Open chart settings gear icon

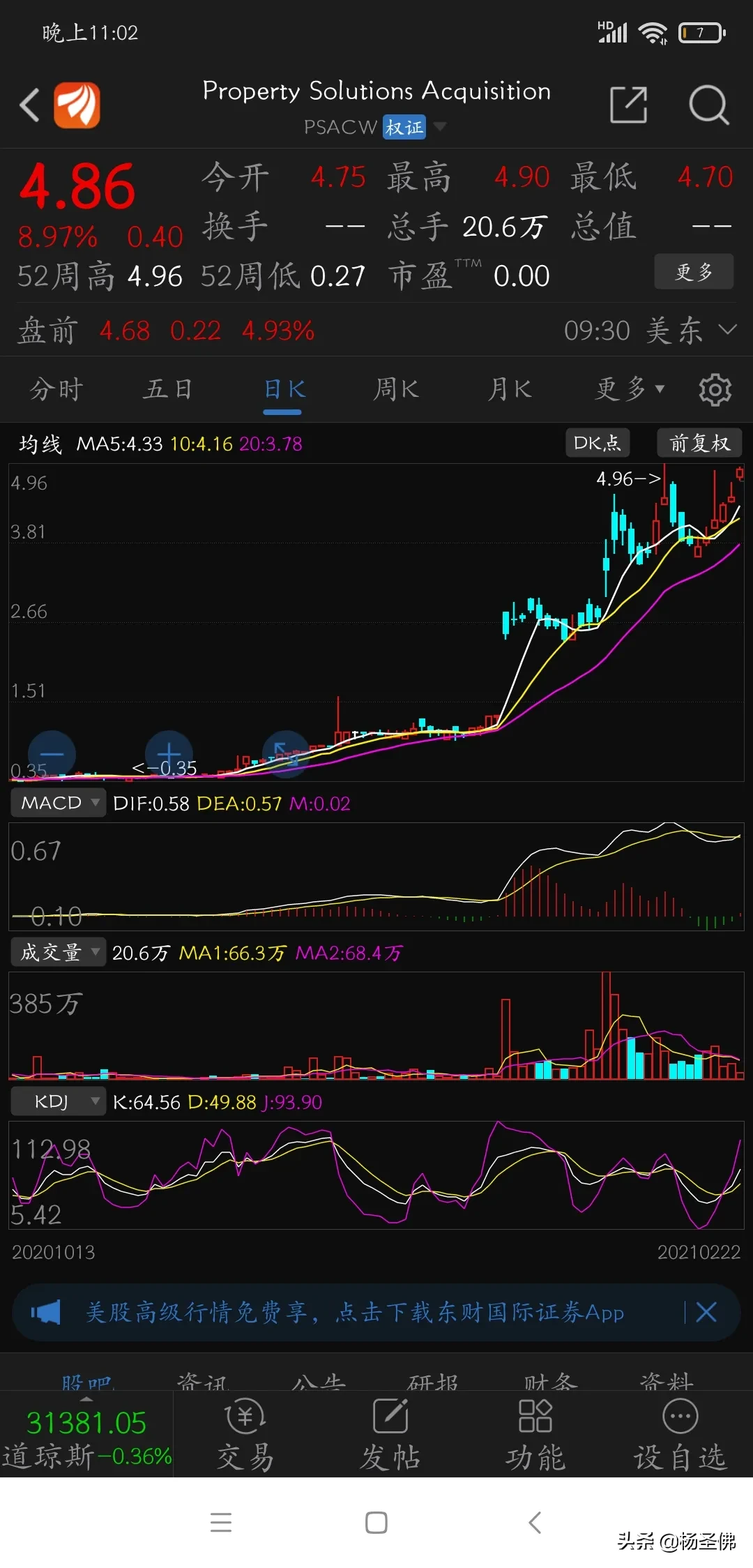coord(715,389)
